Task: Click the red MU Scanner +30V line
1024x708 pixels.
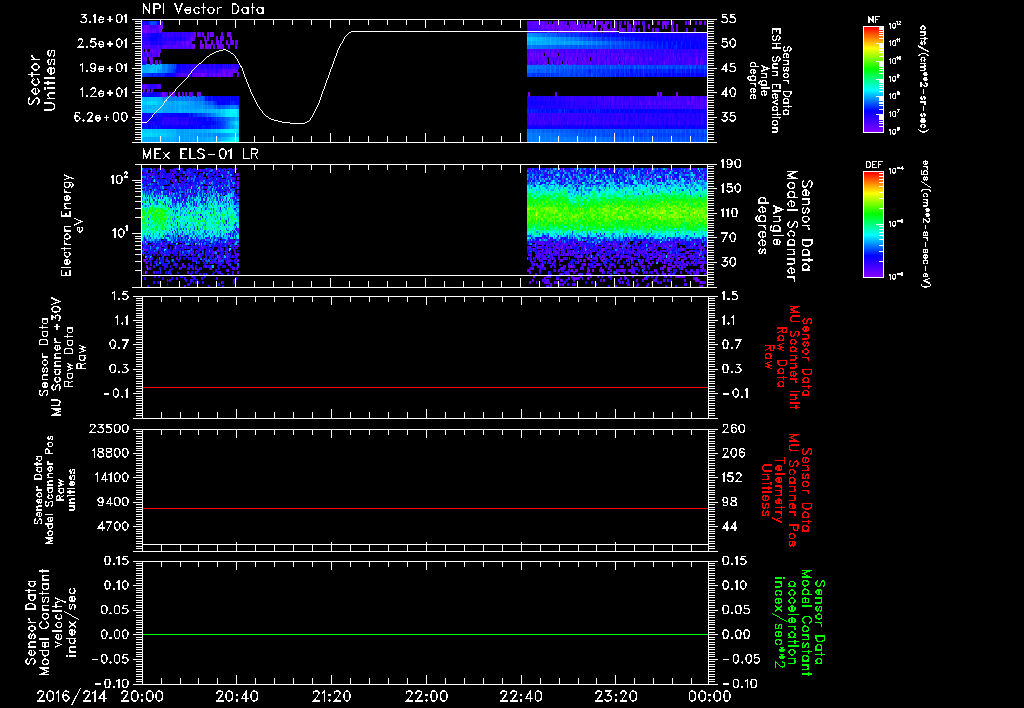Action: click(x=424, y=387)
